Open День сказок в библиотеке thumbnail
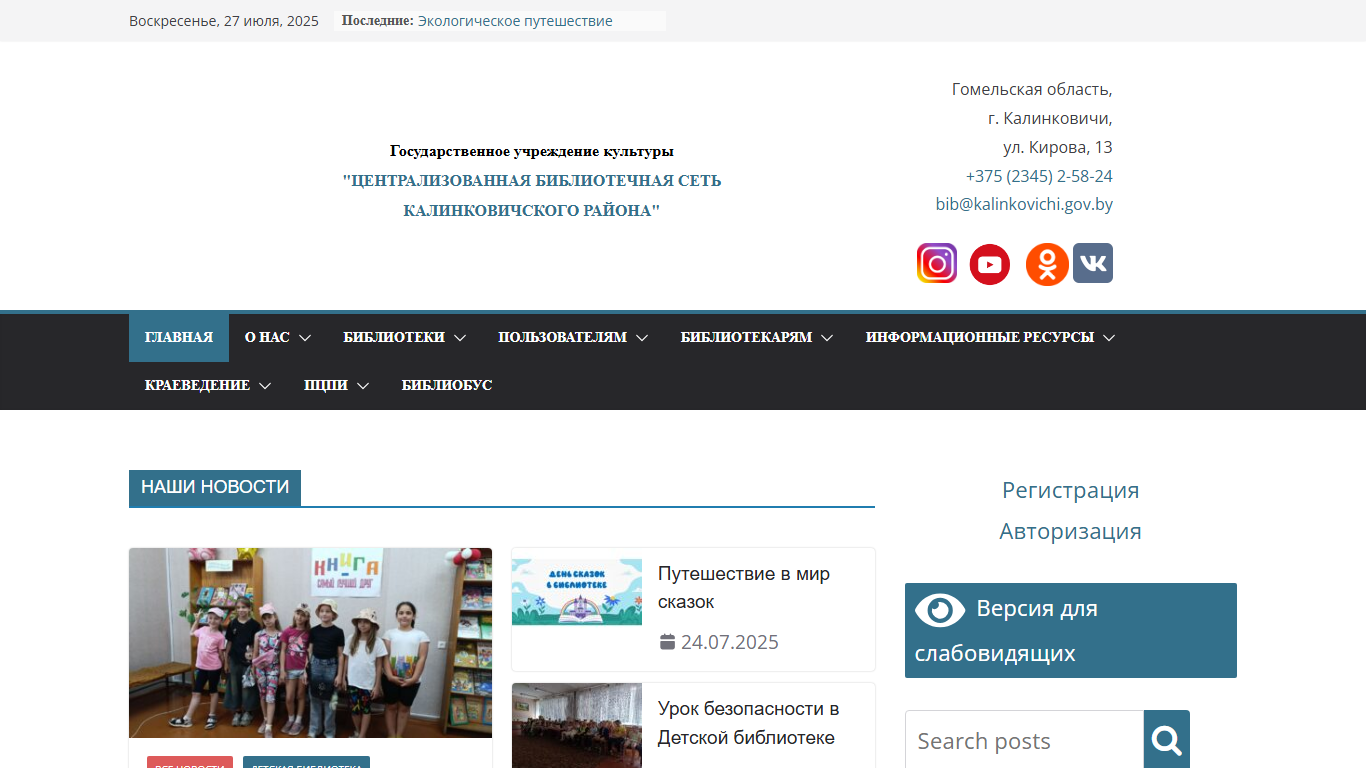1366x768 pixels. [x=577, y=592]
